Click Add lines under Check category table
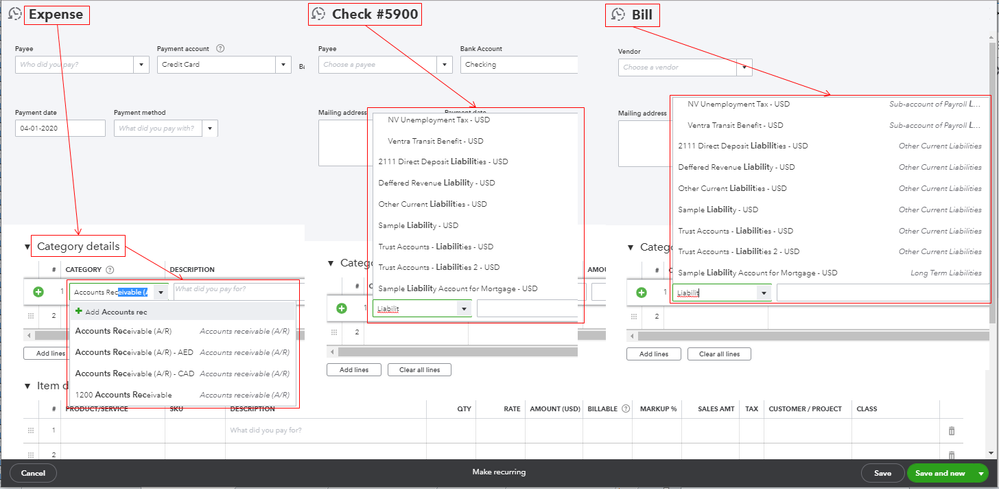Image resolution: width=999 pixels, height=489 pixels. click(356, 369)
